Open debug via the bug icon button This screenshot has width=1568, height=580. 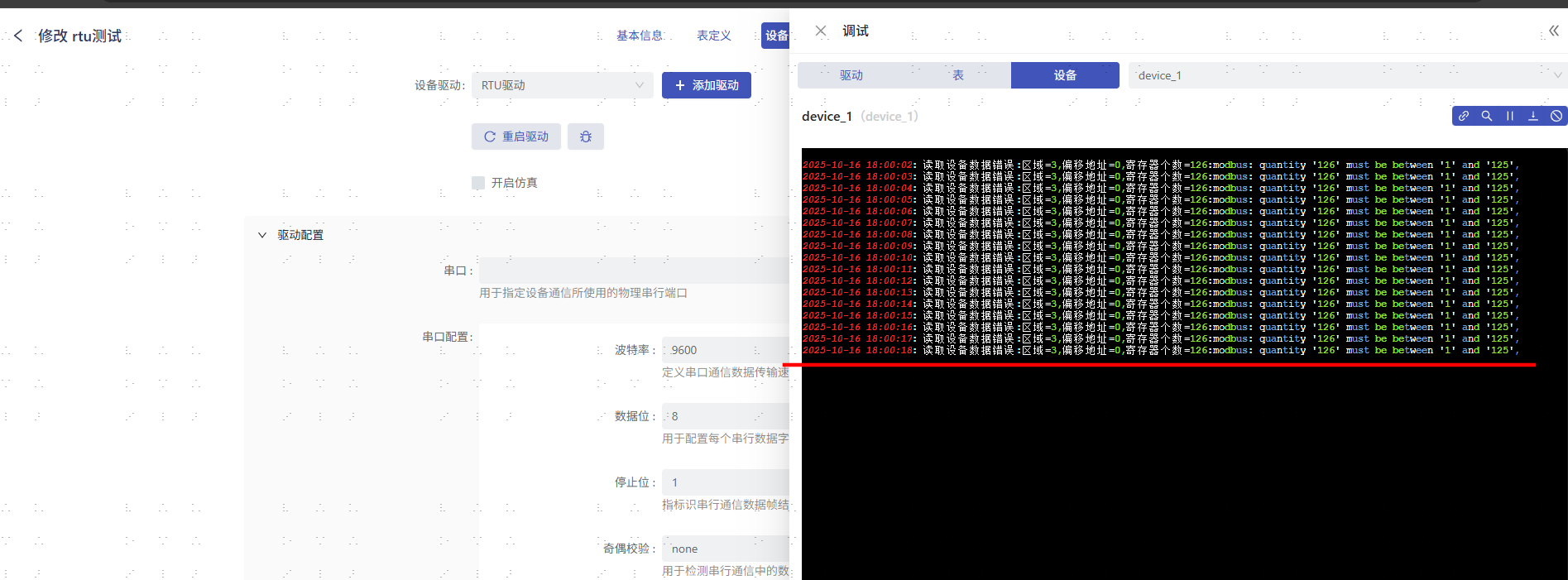pos(586,137)
